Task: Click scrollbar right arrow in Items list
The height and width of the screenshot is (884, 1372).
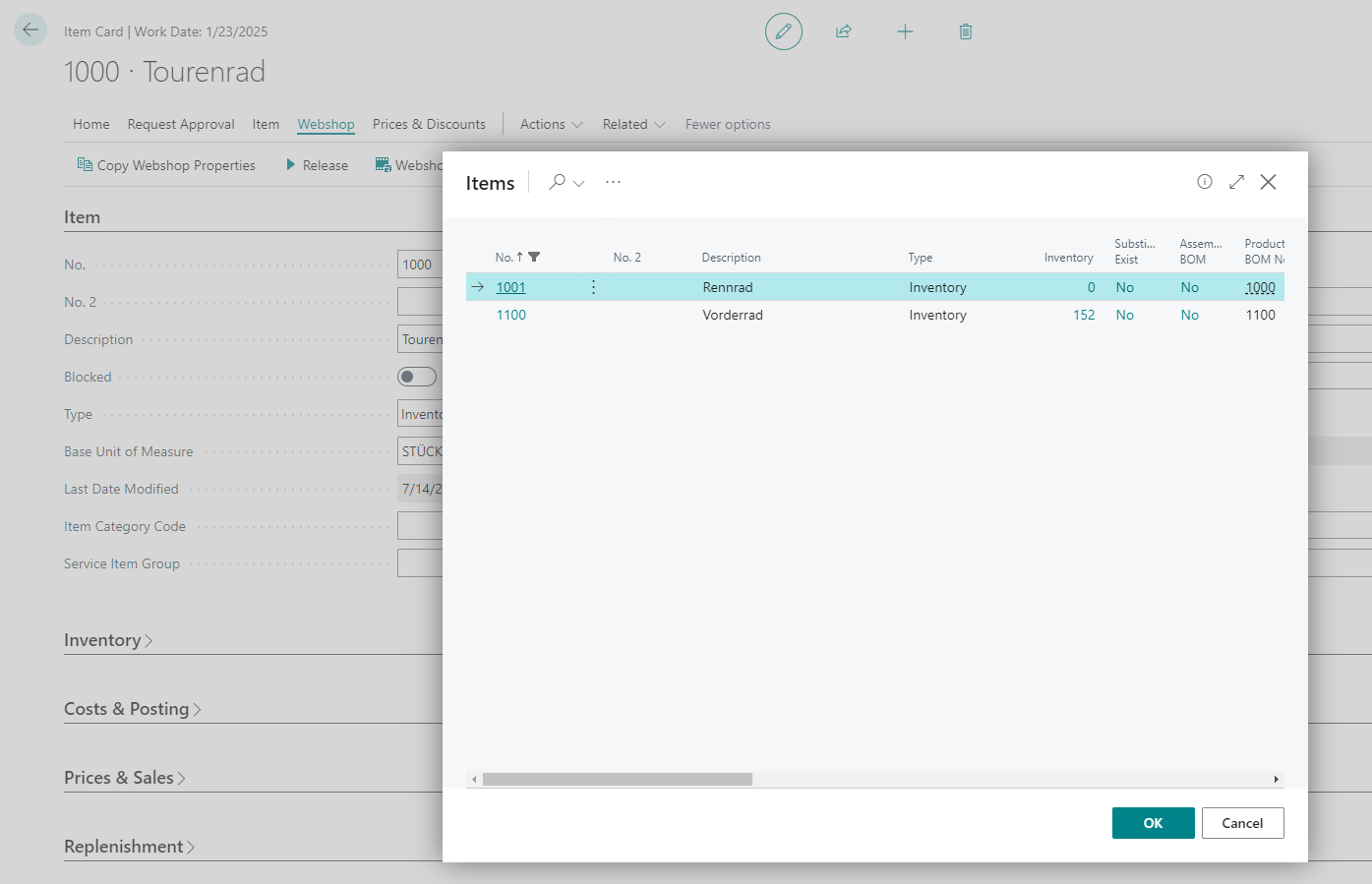Action: pyautogui.click(x=1276, y=779)
